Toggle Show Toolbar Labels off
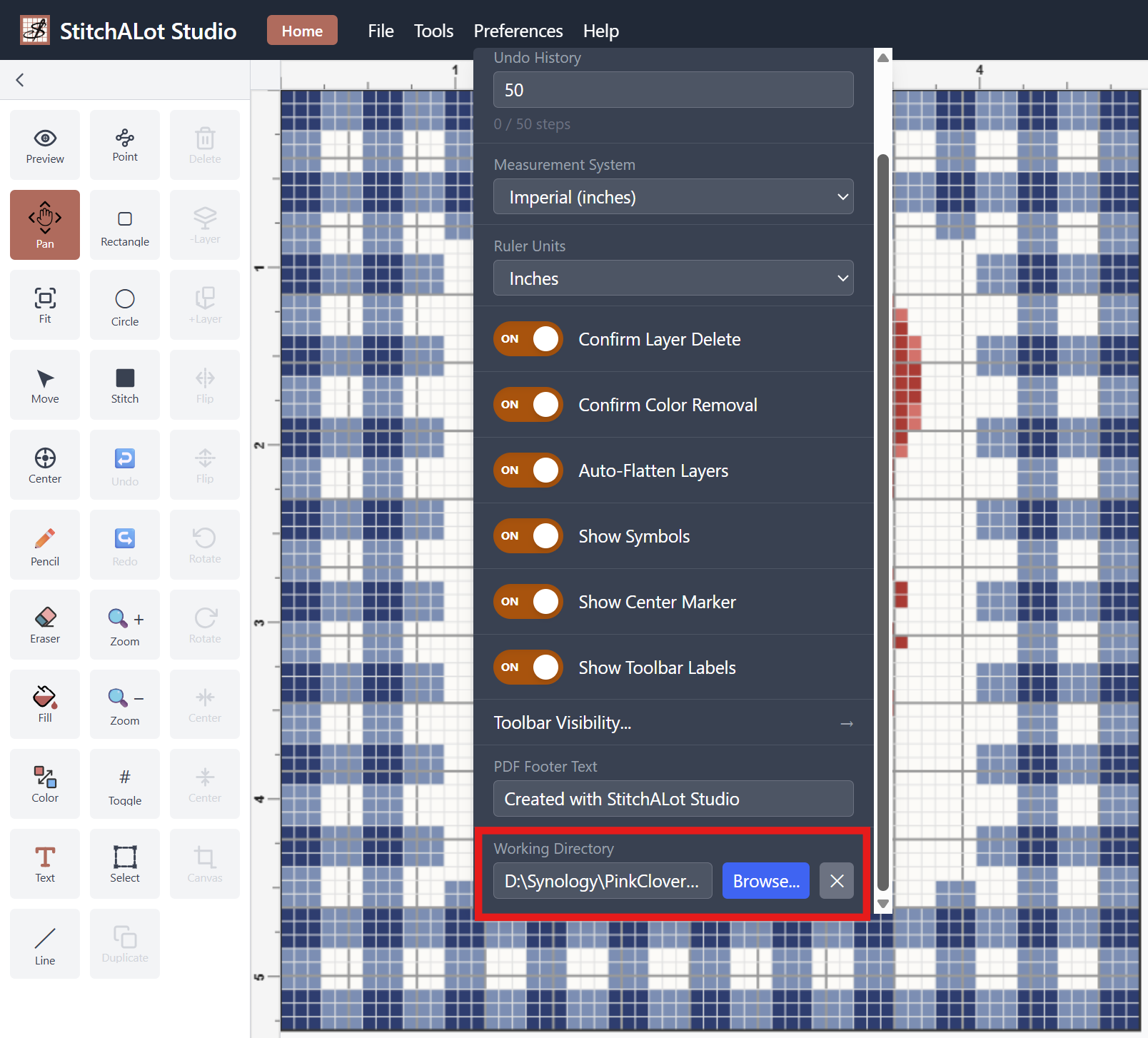Screen dimensions: 1148x1038 click(x=528, y=667)
